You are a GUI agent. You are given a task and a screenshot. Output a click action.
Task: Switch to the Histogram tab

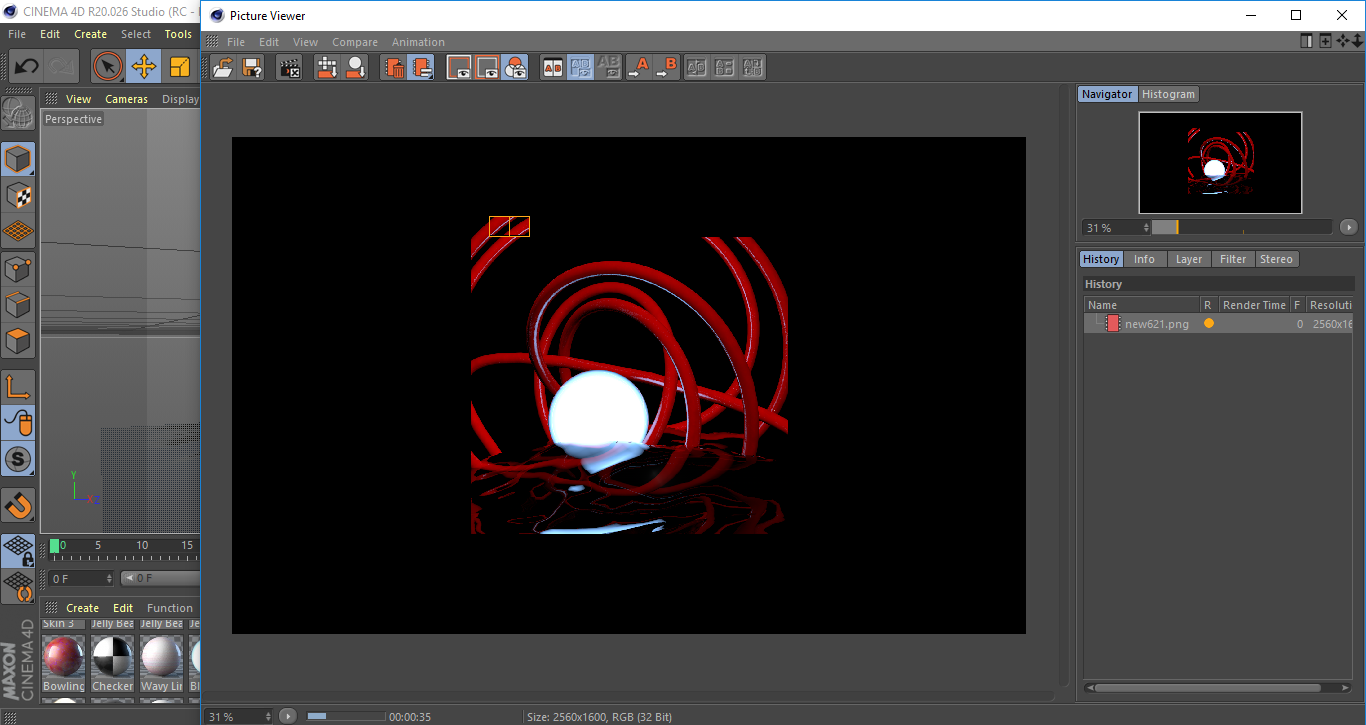click(x=1168, y=94)
